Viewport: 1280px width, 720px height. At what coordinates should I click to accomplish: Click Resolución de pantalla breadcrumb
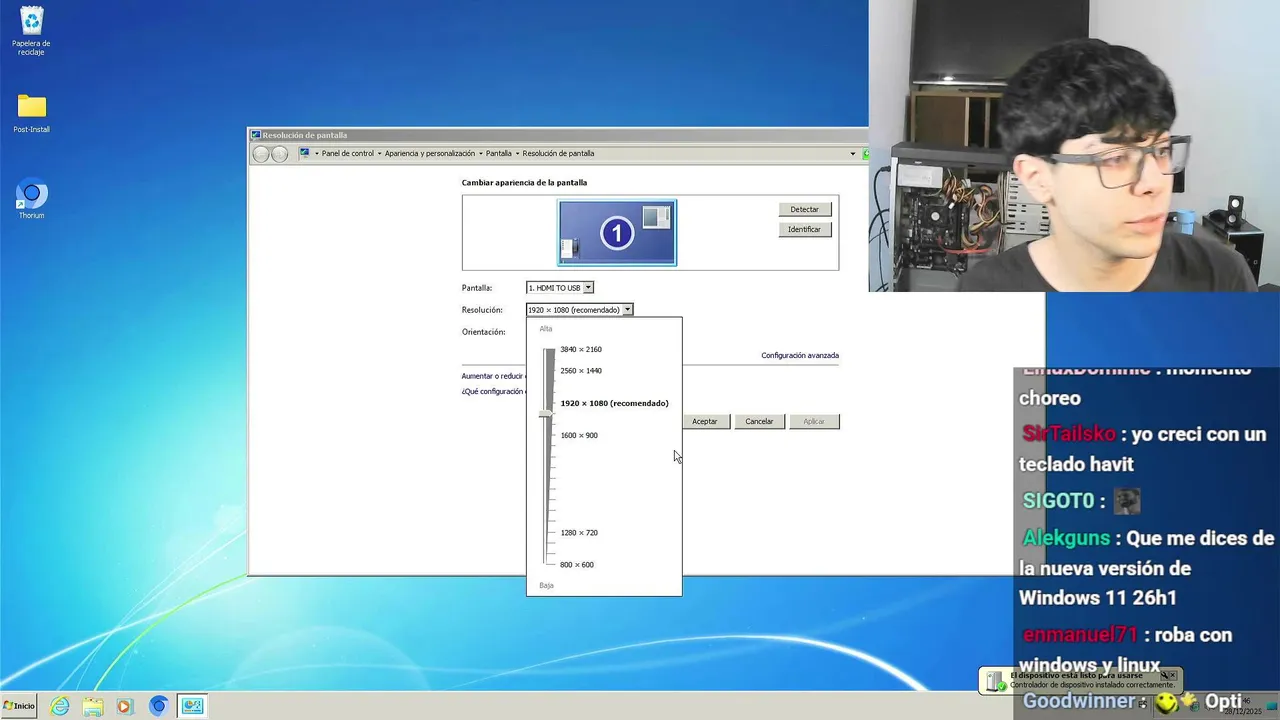click(558, 154)
